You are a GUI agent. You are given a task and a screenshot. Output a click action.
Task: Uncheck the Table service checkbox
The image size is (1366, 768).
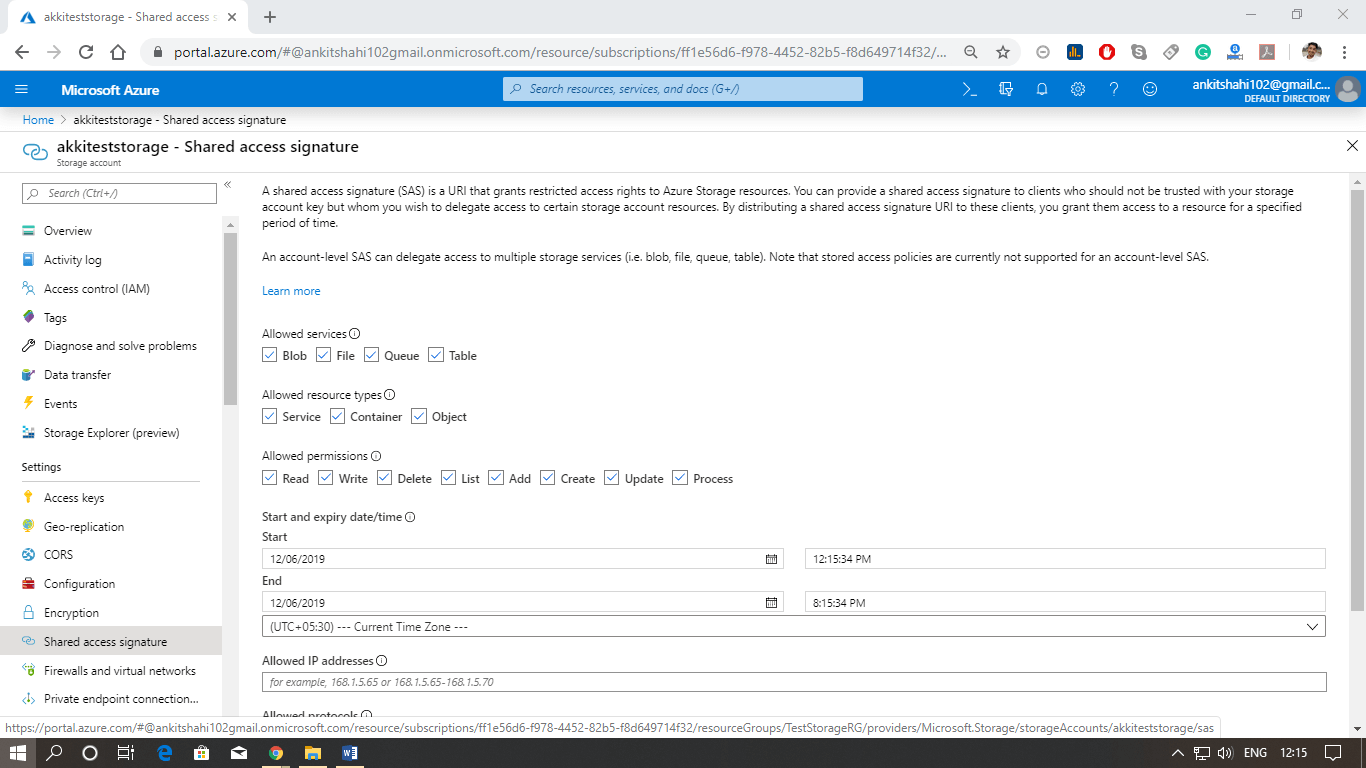tap(436, 355)
